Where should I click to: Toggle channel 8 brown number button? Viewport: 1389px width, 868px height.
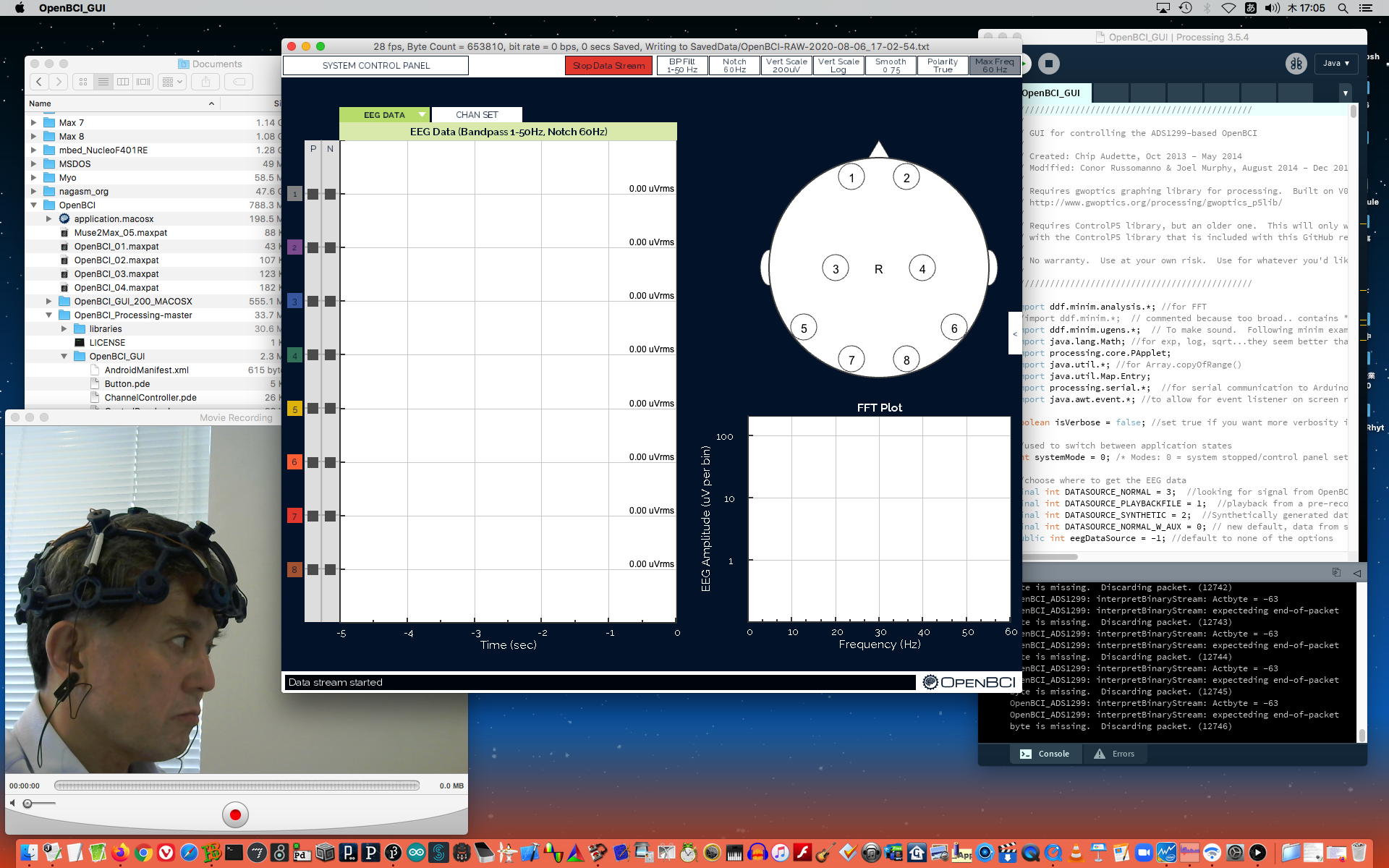pyautogui.click(x=294, y=569)
